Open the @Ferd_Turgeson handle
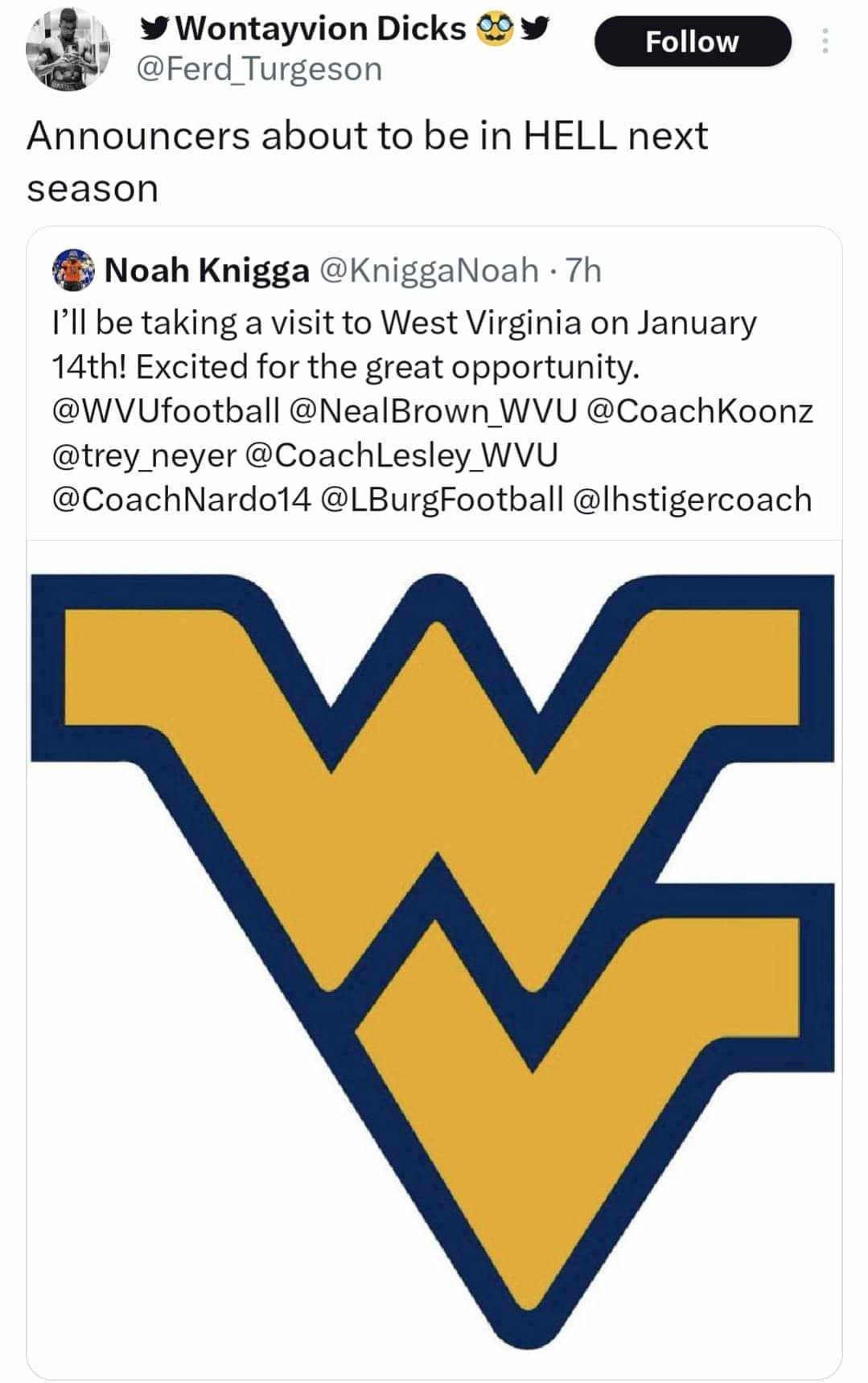 coord(260,69)
